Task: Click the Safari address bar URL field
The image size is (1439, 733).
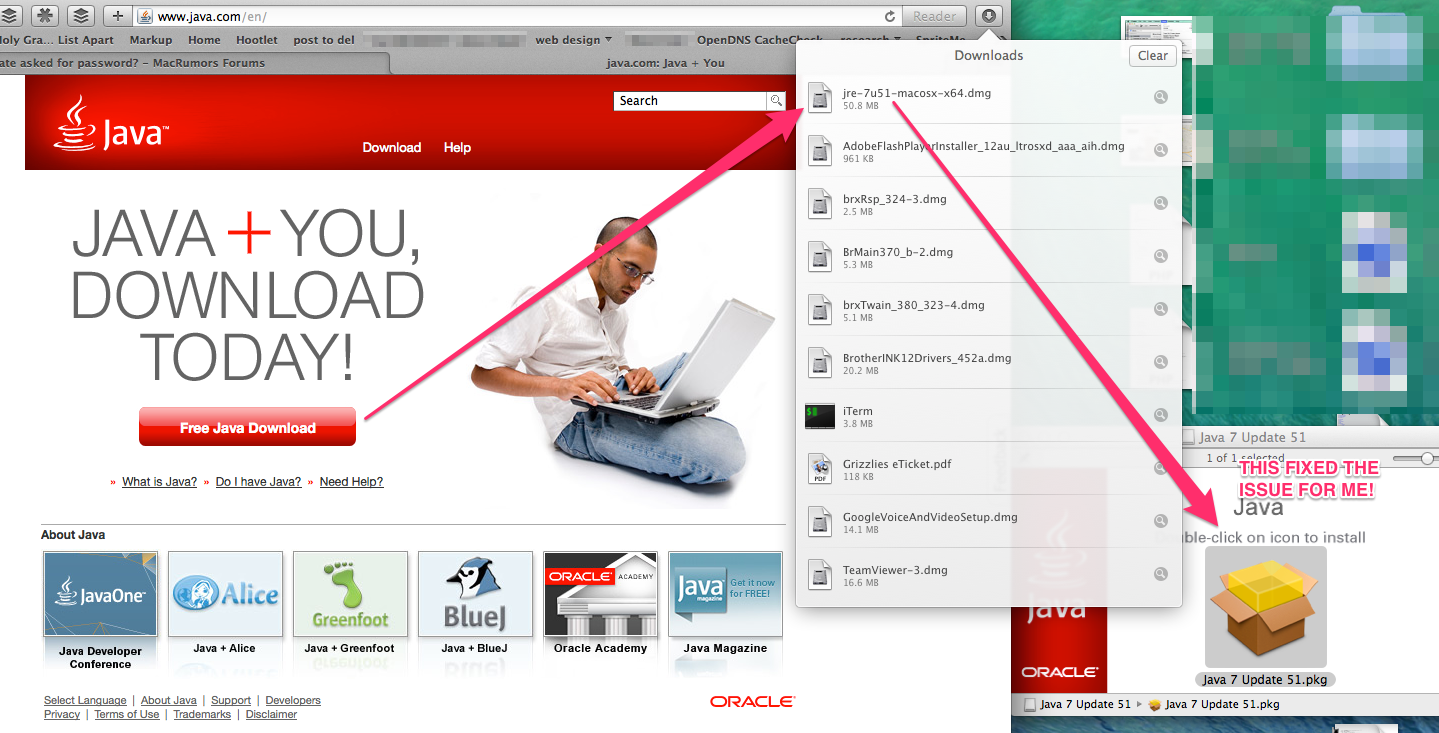Action: (x=518, y=16)
